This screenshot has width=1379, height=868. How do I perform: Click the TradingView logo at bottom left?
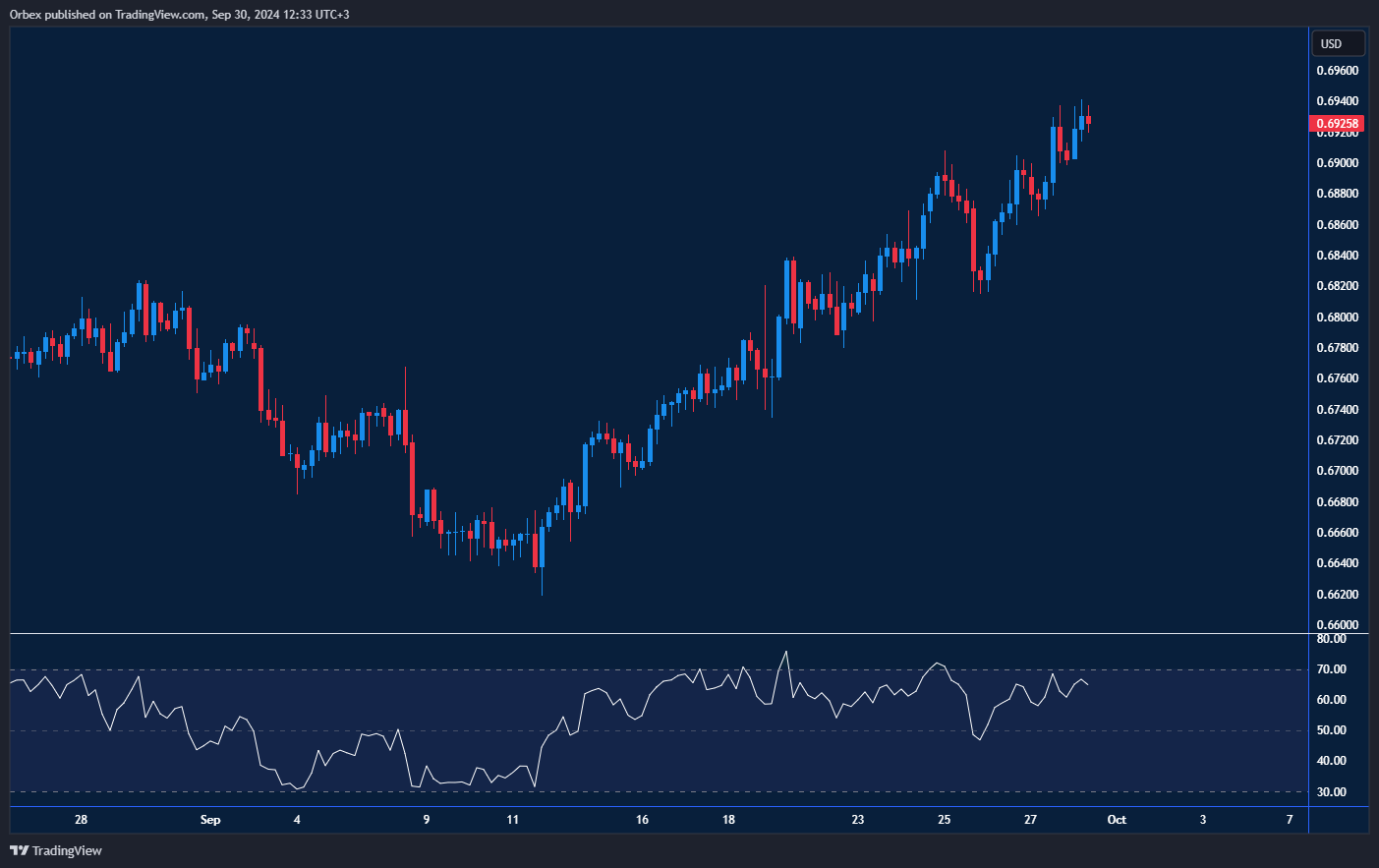pos(56,850)
